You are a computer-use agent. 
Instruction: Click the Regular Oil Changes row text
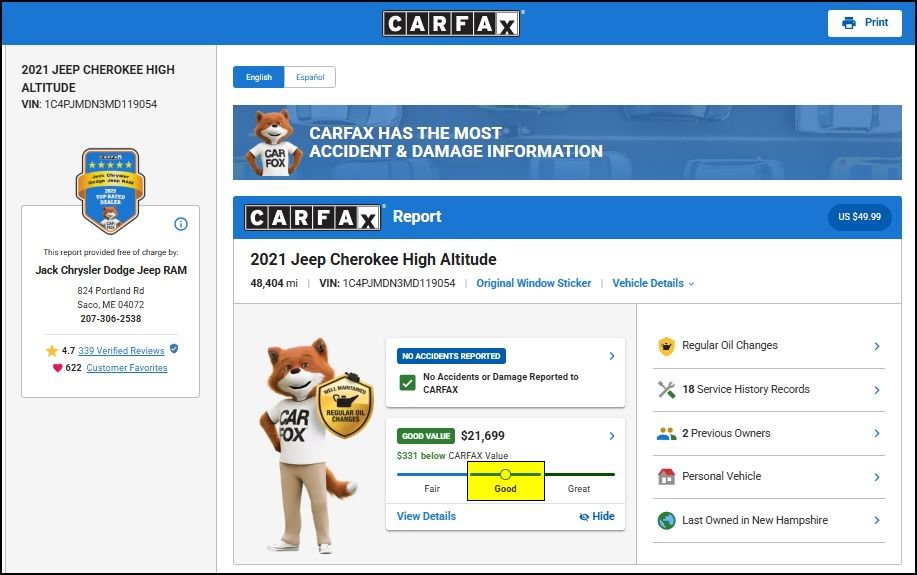point(730,346)
